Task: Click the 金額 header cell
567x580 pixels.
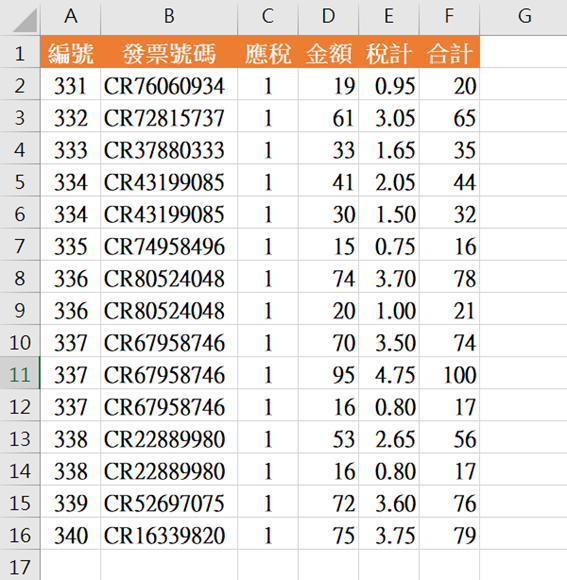Action: pos(328,52)
